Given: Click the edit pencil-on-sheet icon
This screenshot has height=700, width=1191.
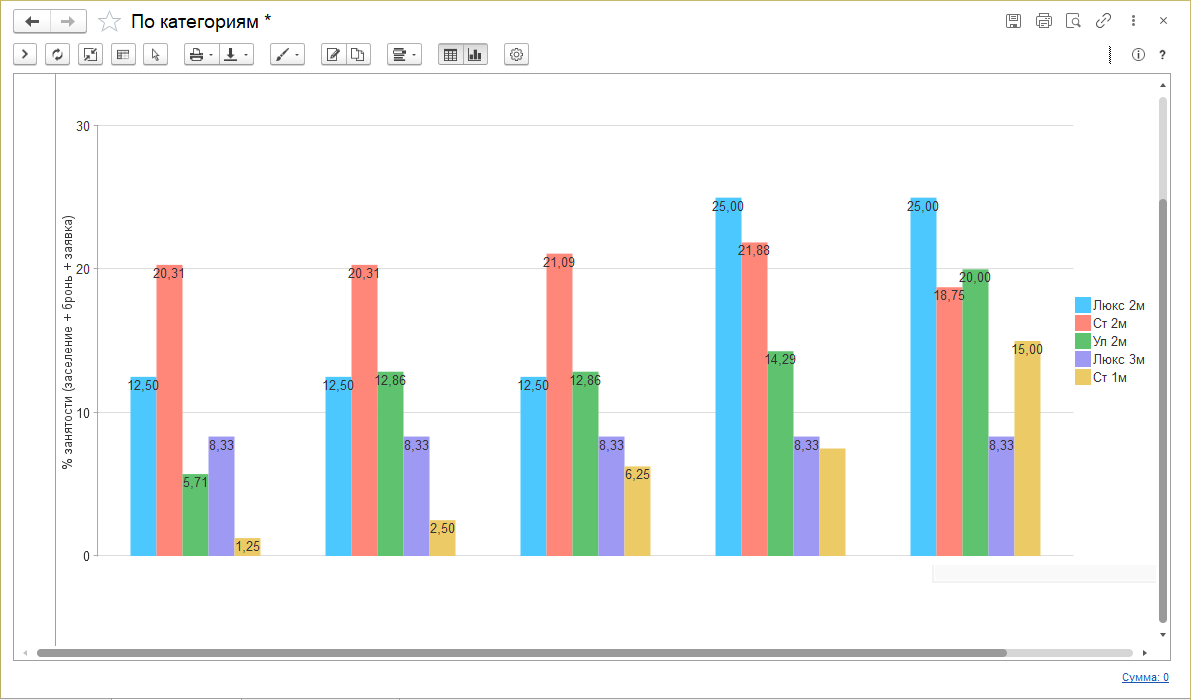Looking at the screenshot, I should pyautogui.click(x=333, y=55).
